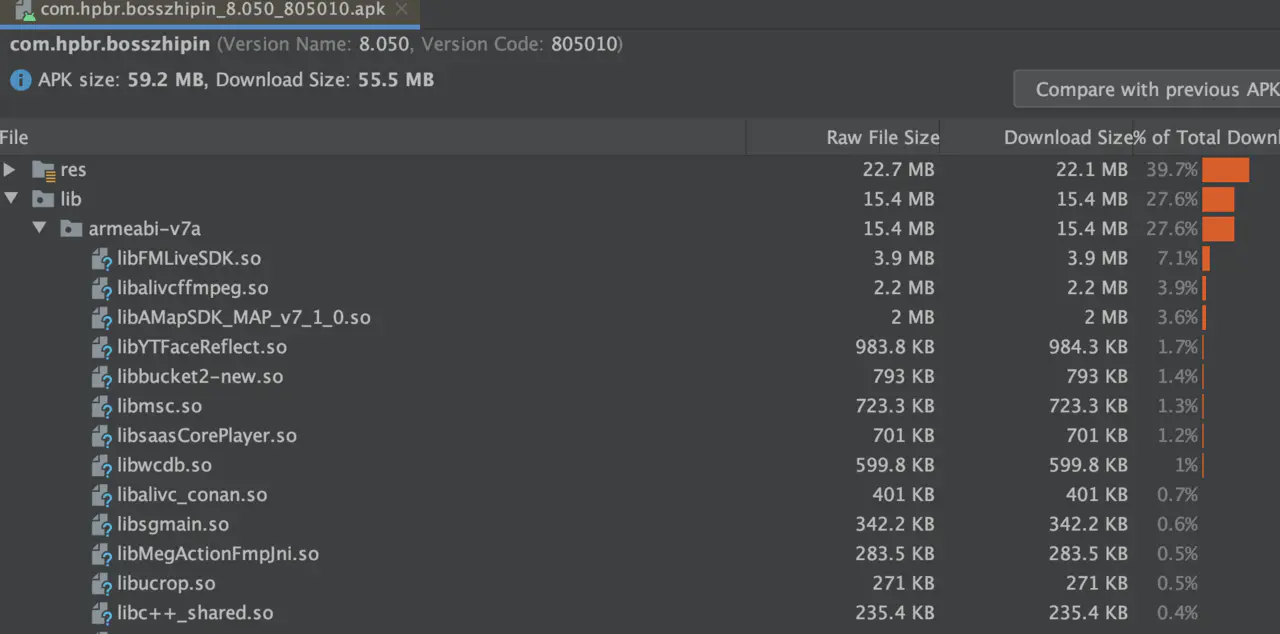Viewport: 1280px width, 634px height.
Task: Click the armeabi-v7a folder icon
Action: pos(71,229)
